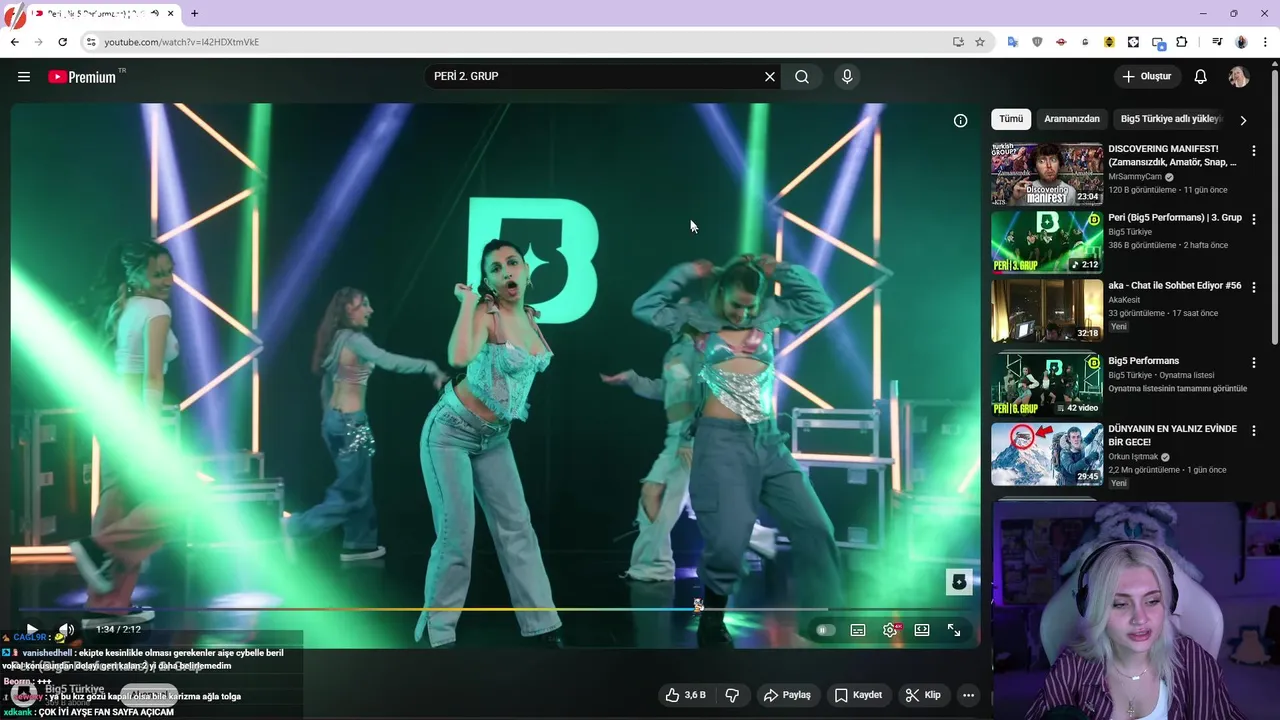The width and height of the screenshot is (1280, 720).
Task: Open a new browser tab
Action: pyautogui.click(x=194, y=13)
